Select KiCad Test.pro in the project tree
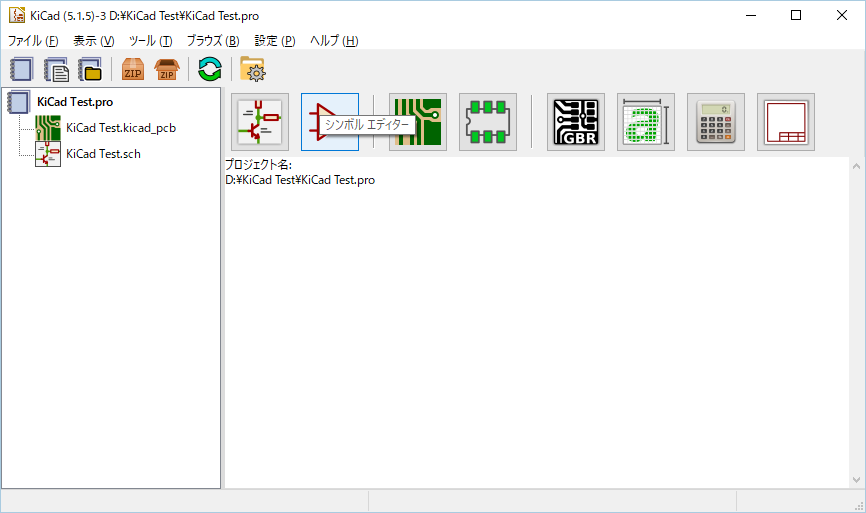This screenshot has width=866, height=513. pyautogui.click(x=75, y=102)
